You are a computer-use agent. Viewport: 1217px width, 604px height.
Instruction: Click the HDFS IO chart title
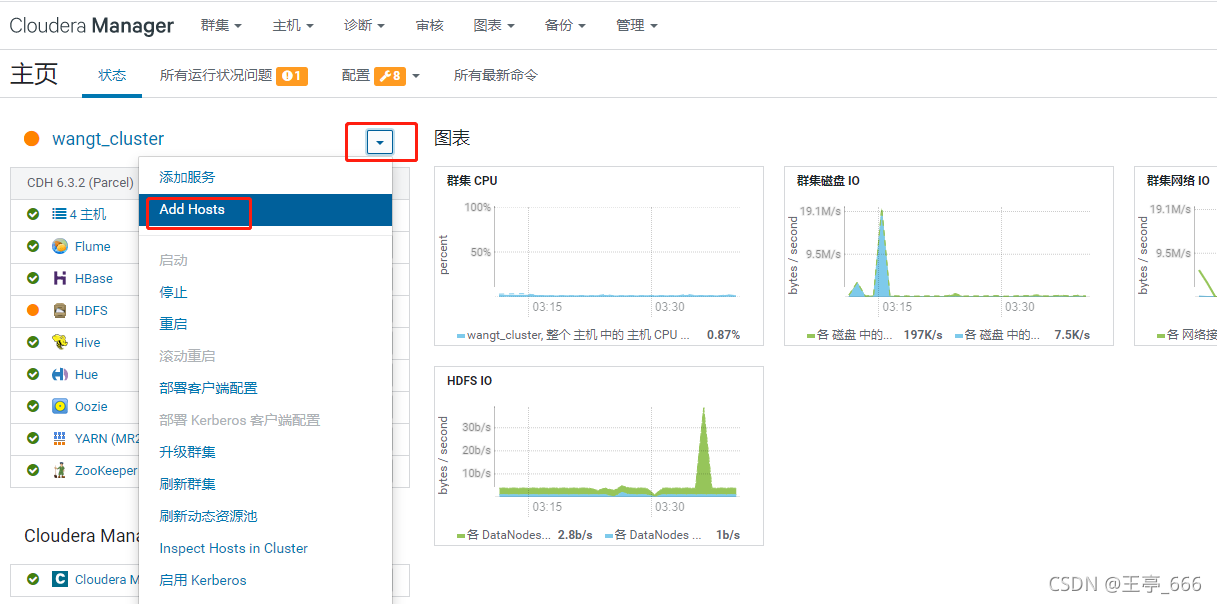[470, 381]
